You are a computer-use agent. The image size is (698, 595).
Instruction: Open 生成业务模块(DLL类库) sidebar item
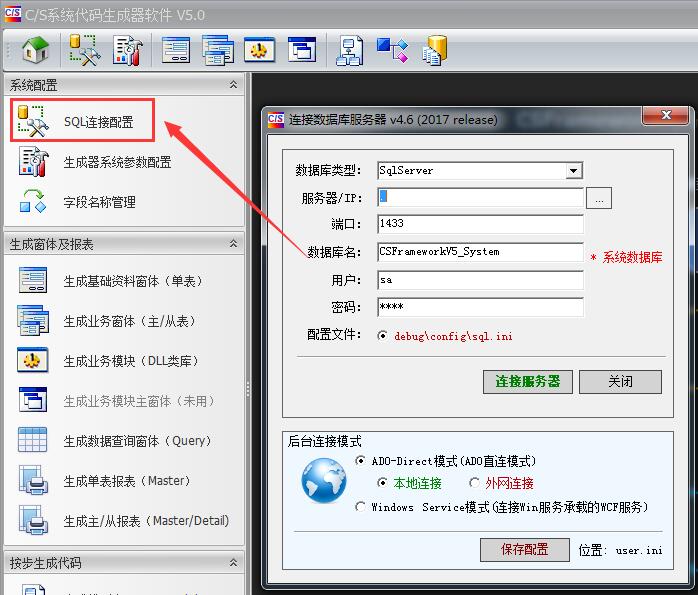point(130,361)
